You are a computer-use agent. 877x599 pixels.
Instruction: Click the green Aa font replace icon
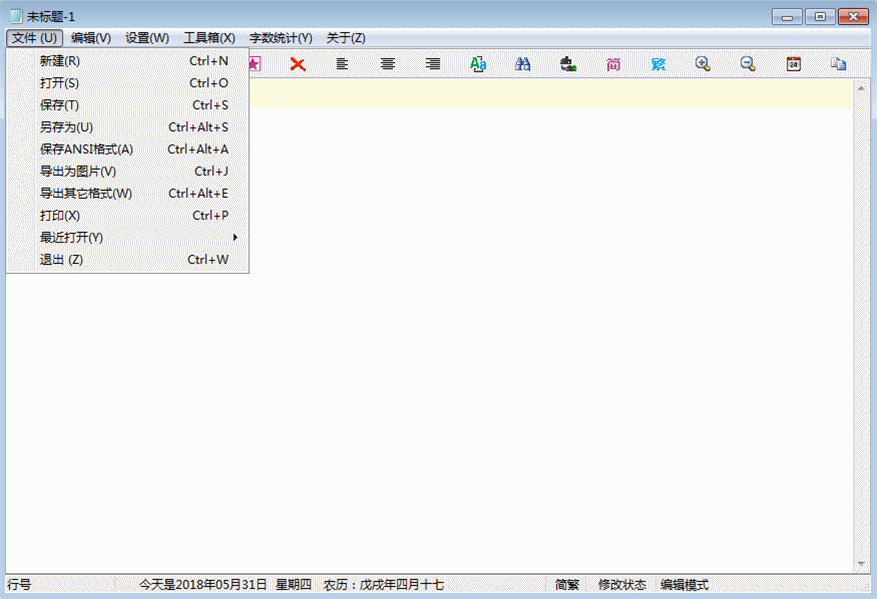478,64
